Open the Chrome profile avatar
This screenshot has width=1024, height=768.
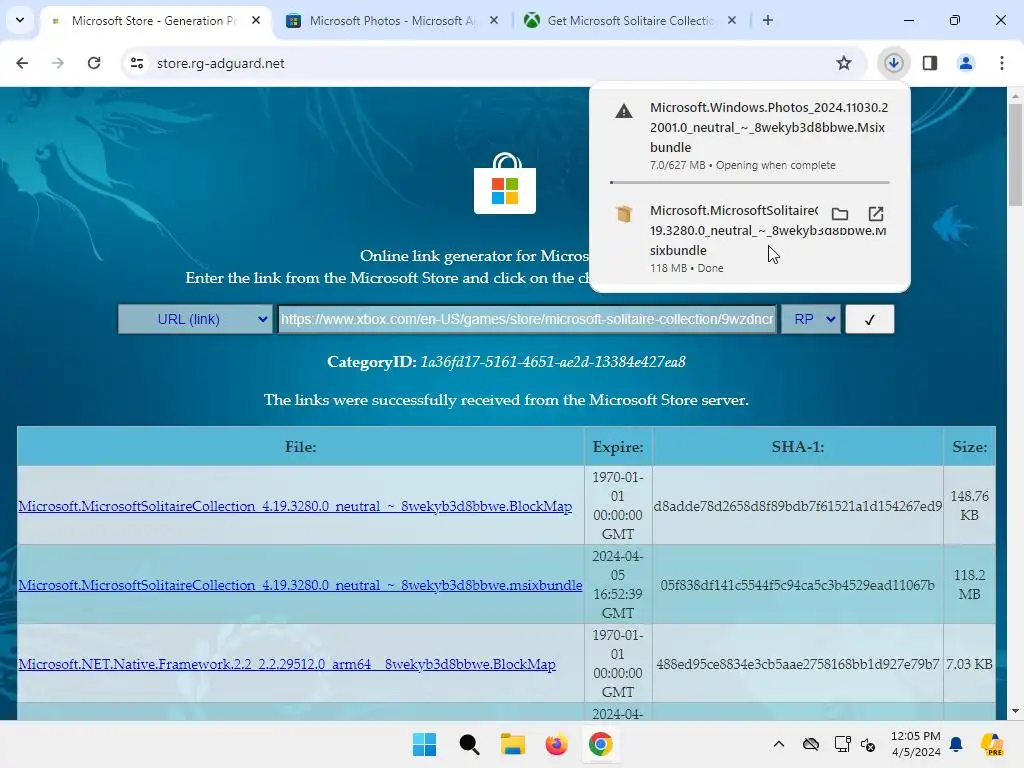[966, 63]
